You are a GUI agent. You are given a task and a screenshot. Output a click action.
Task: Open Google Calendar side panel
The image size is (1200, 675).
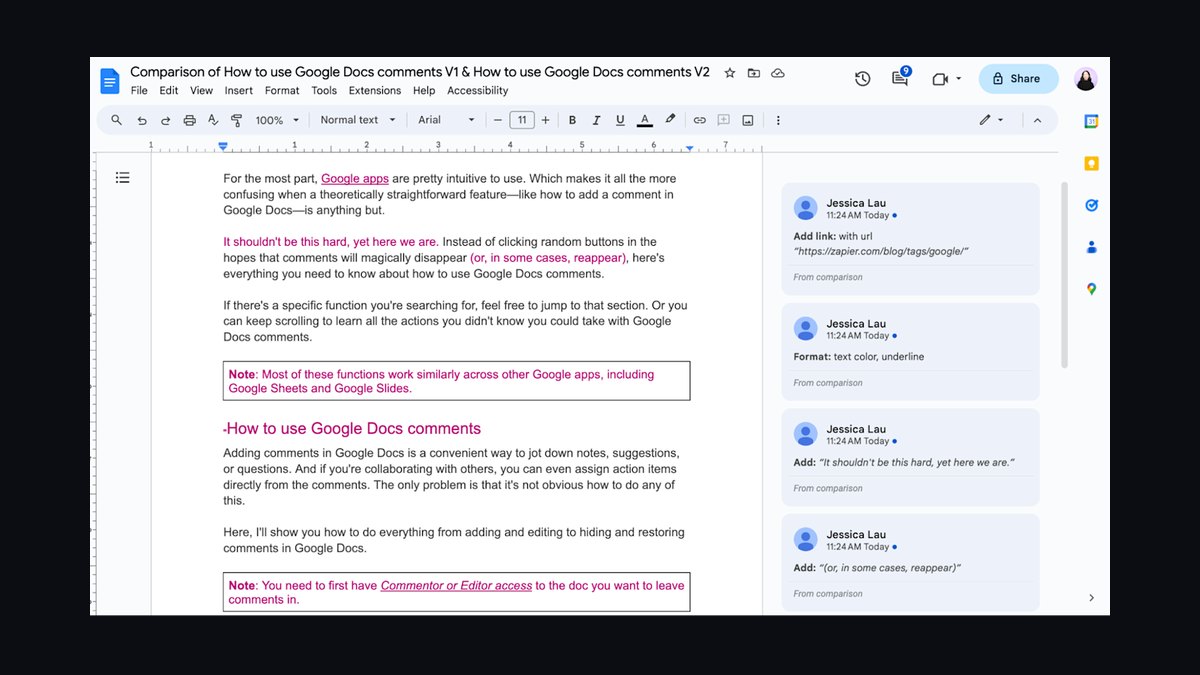[x=1092, y=121]
